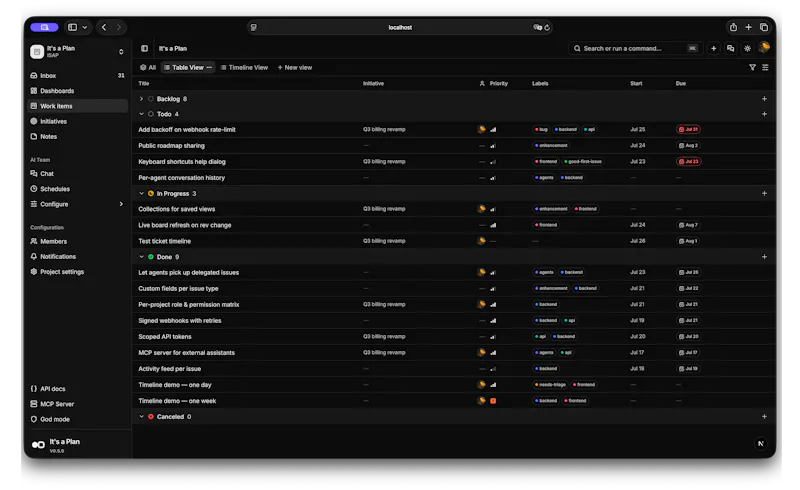Click the bug label on webhook row
Viewport: 800px width, 490px height.
(541, 130)
